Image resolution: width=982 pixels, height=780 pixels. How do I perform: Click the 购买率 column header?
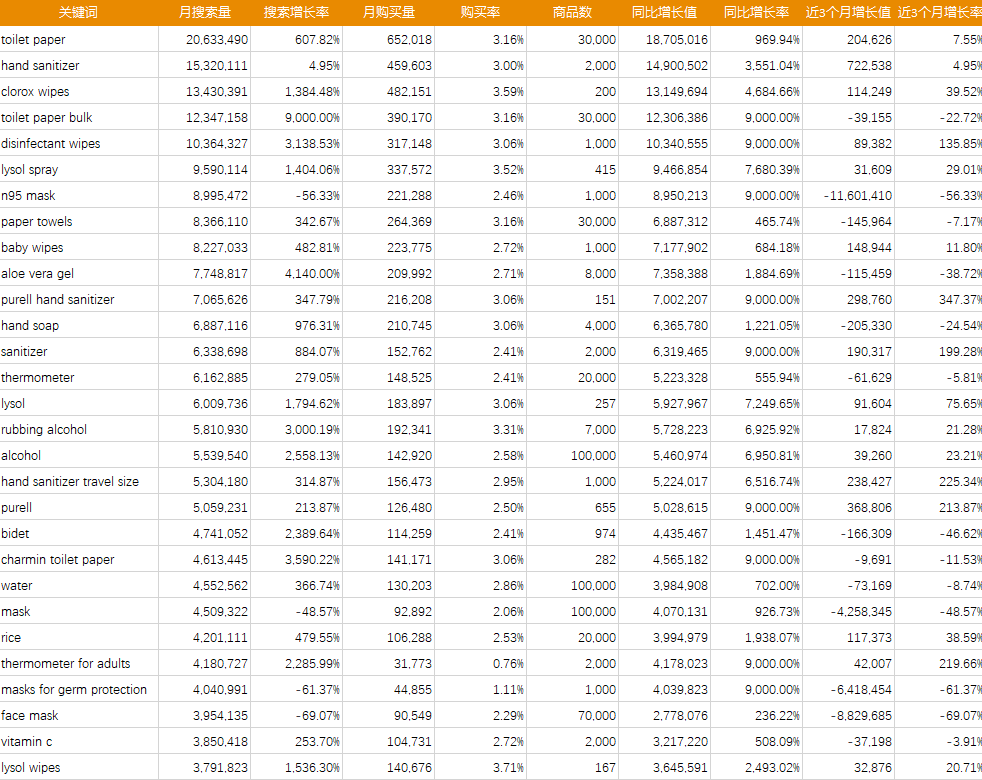[x=480, y=13]
